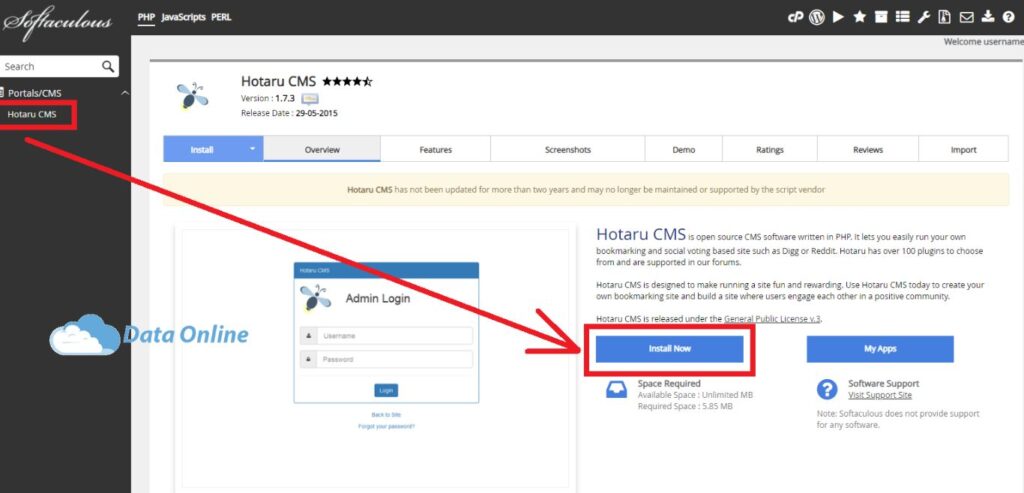Switch to the Features tab

point(436,150)
